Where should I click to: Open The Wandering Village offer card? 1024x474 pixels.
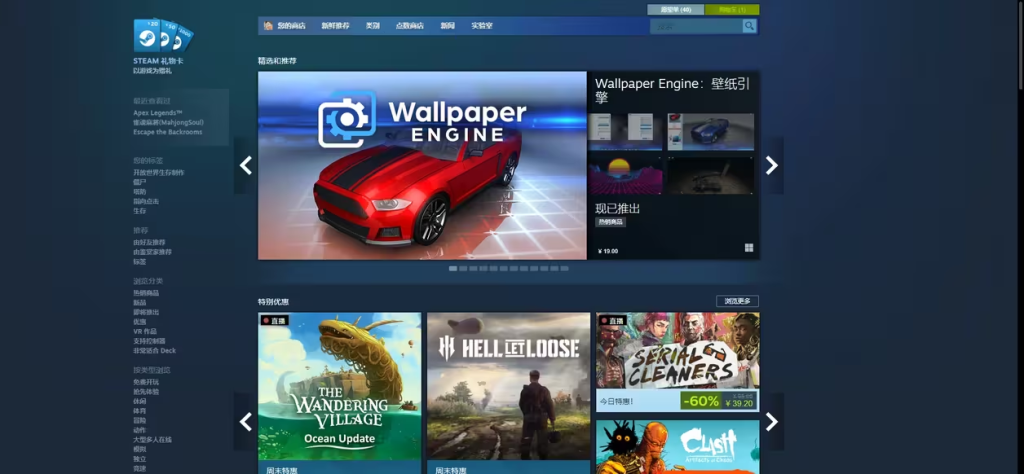(340, 393)
